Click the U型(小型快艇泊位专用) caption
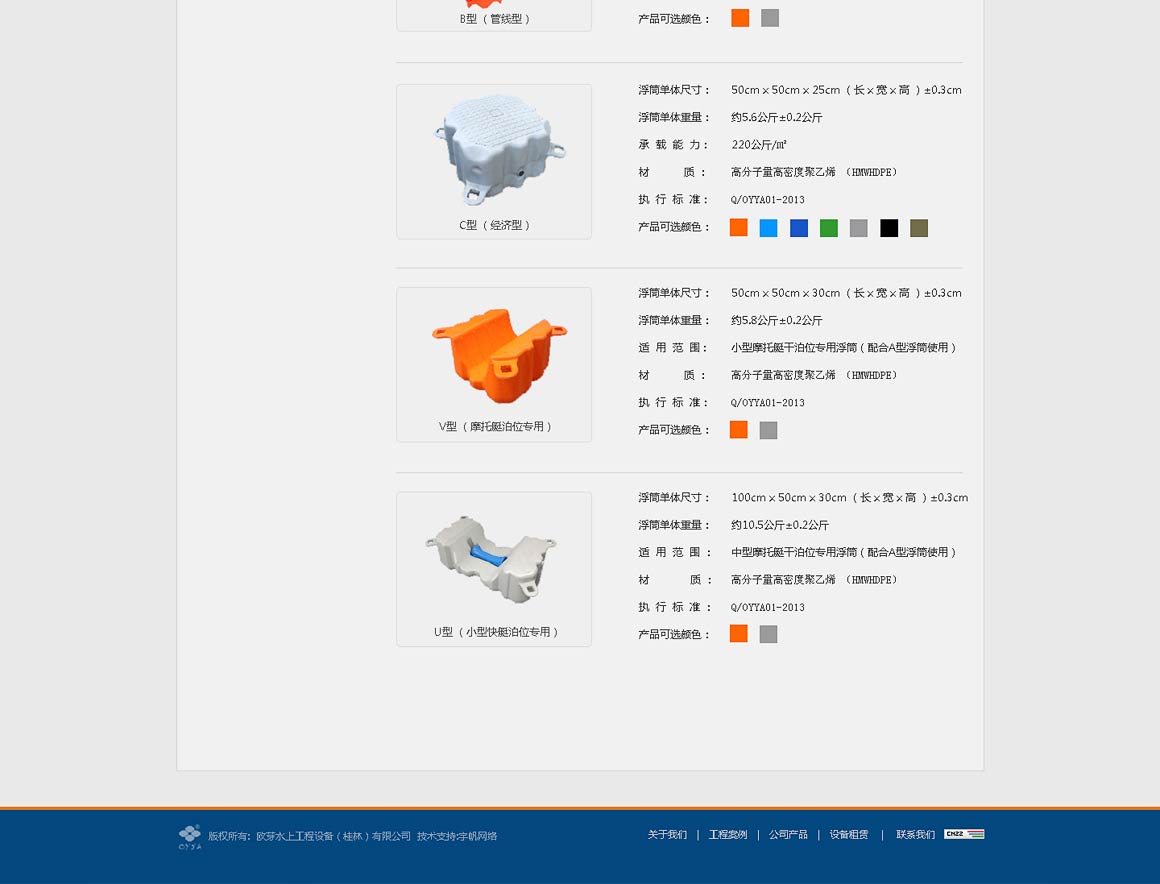The width and height of the screenshot is (1160, 884). tap(496, 632)
